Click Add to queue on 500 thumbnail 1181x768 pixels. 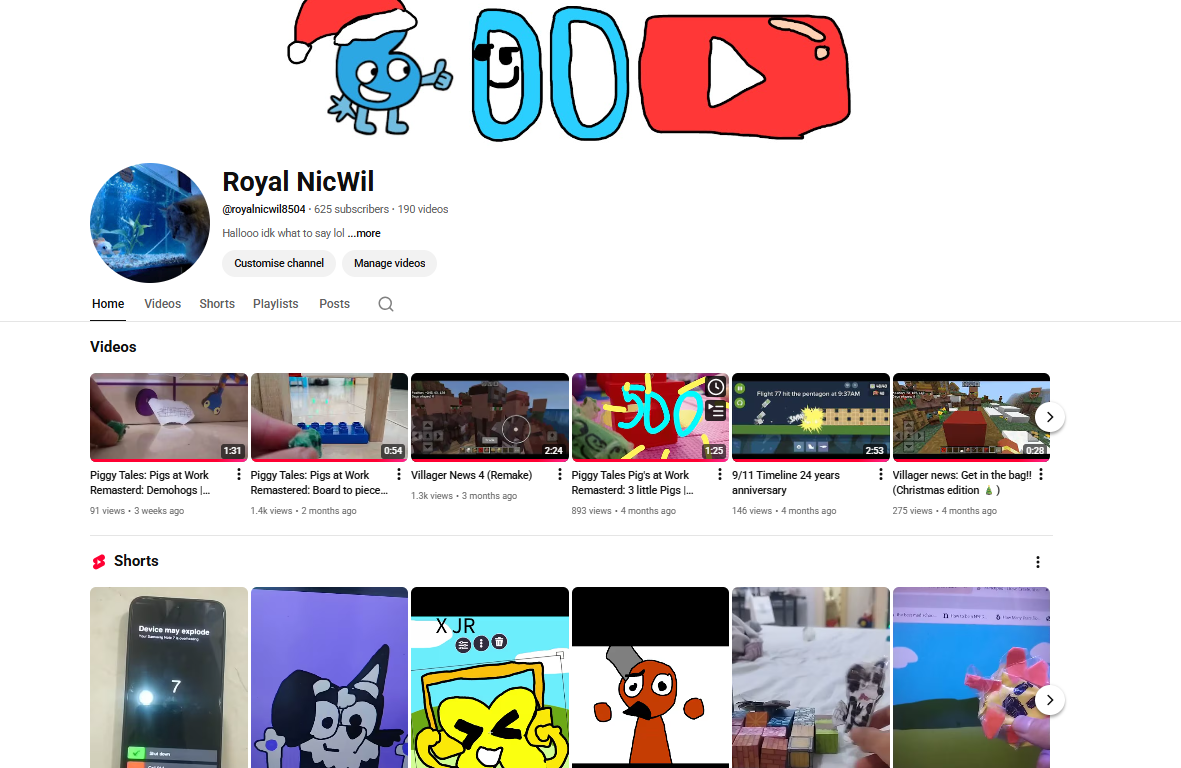click(x=716, y=410)
